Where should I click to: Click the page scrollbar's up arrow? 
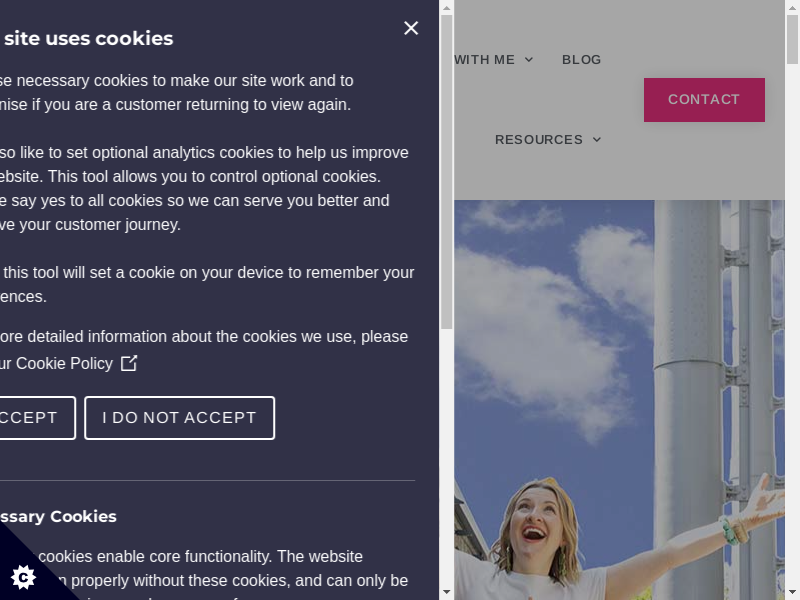coord(792,7)
